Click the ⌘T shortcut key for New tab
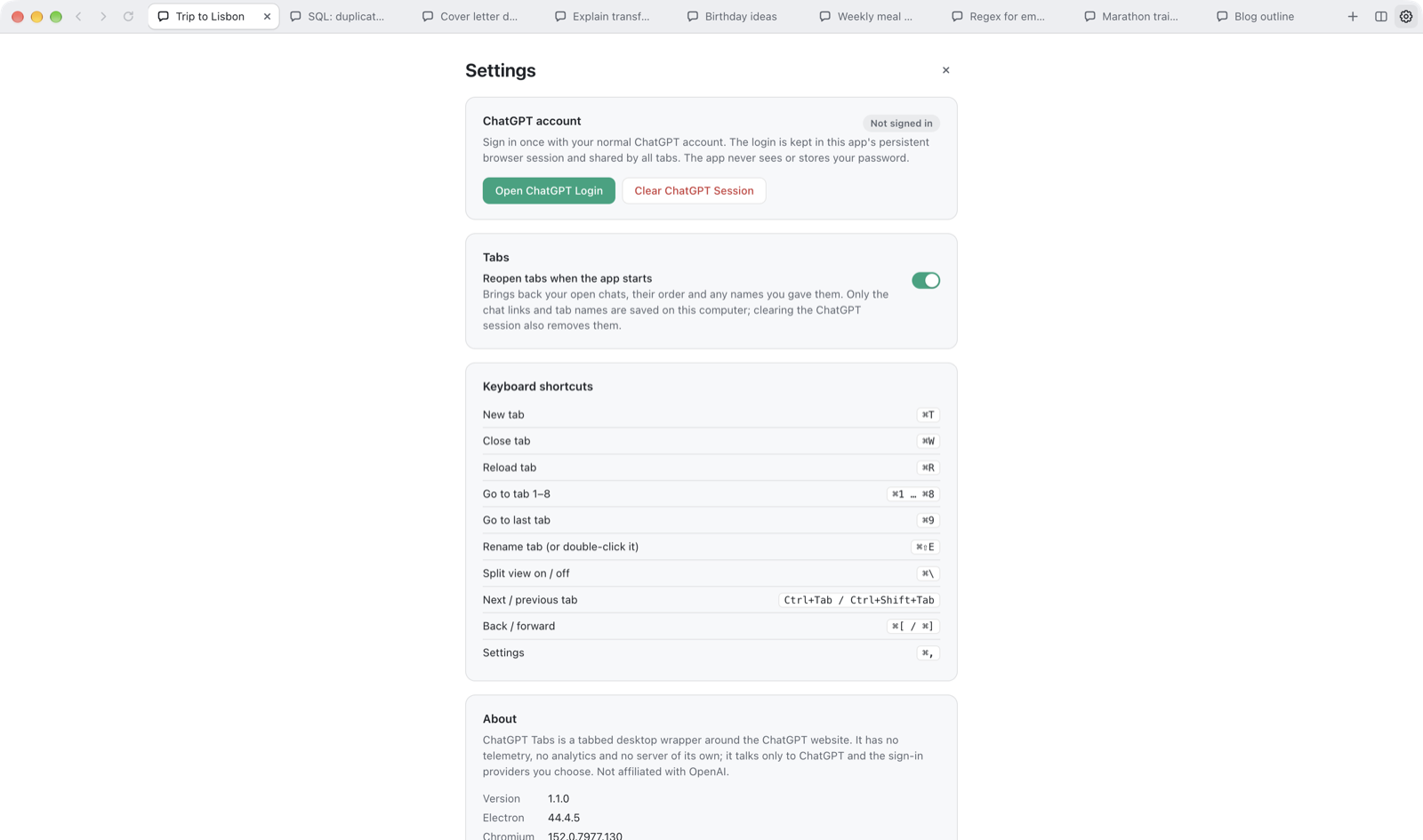Viewport: 1423px width, 840px height. coord(929,415)
